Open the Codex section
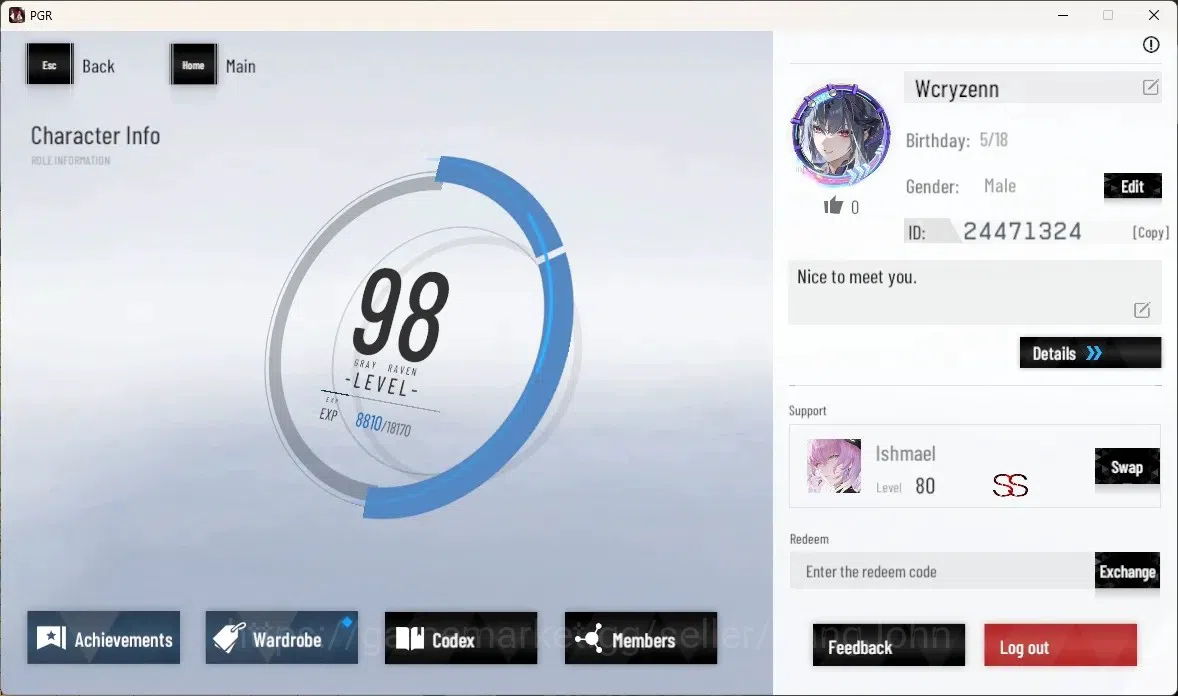The image size is (1178, 696). tap(461, 637)
